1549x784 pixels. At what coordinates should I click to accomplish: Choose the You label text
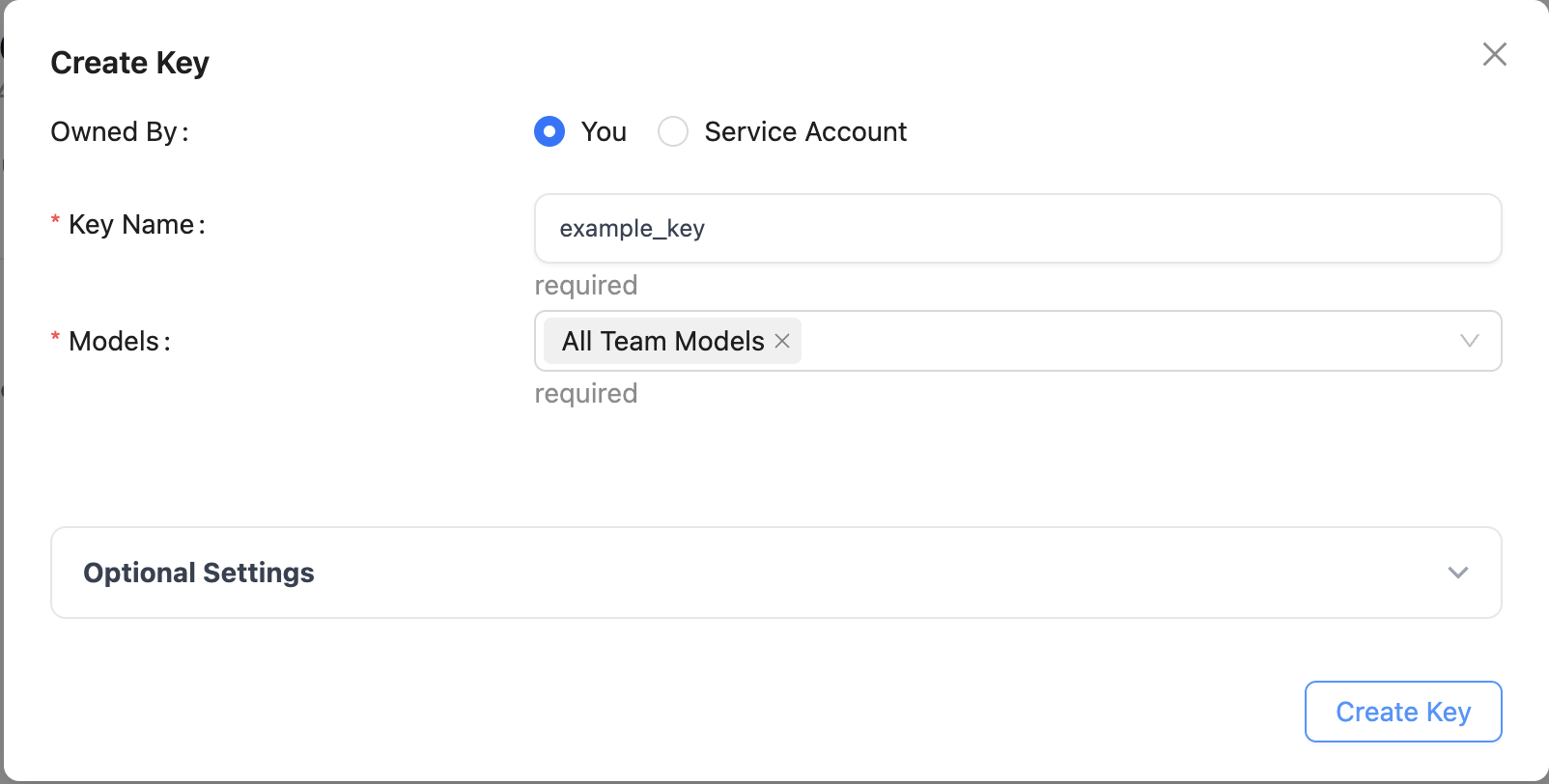pos(604,131)
